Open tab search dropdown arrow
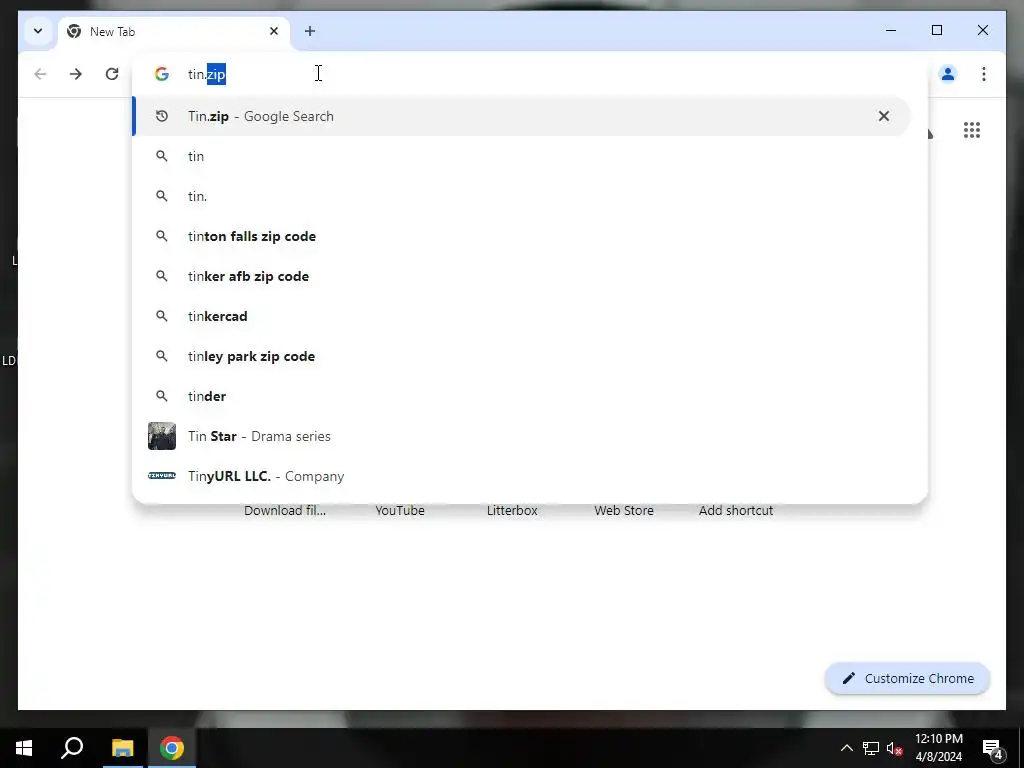This screenshot has height=768, width=1024. point(38,31)
